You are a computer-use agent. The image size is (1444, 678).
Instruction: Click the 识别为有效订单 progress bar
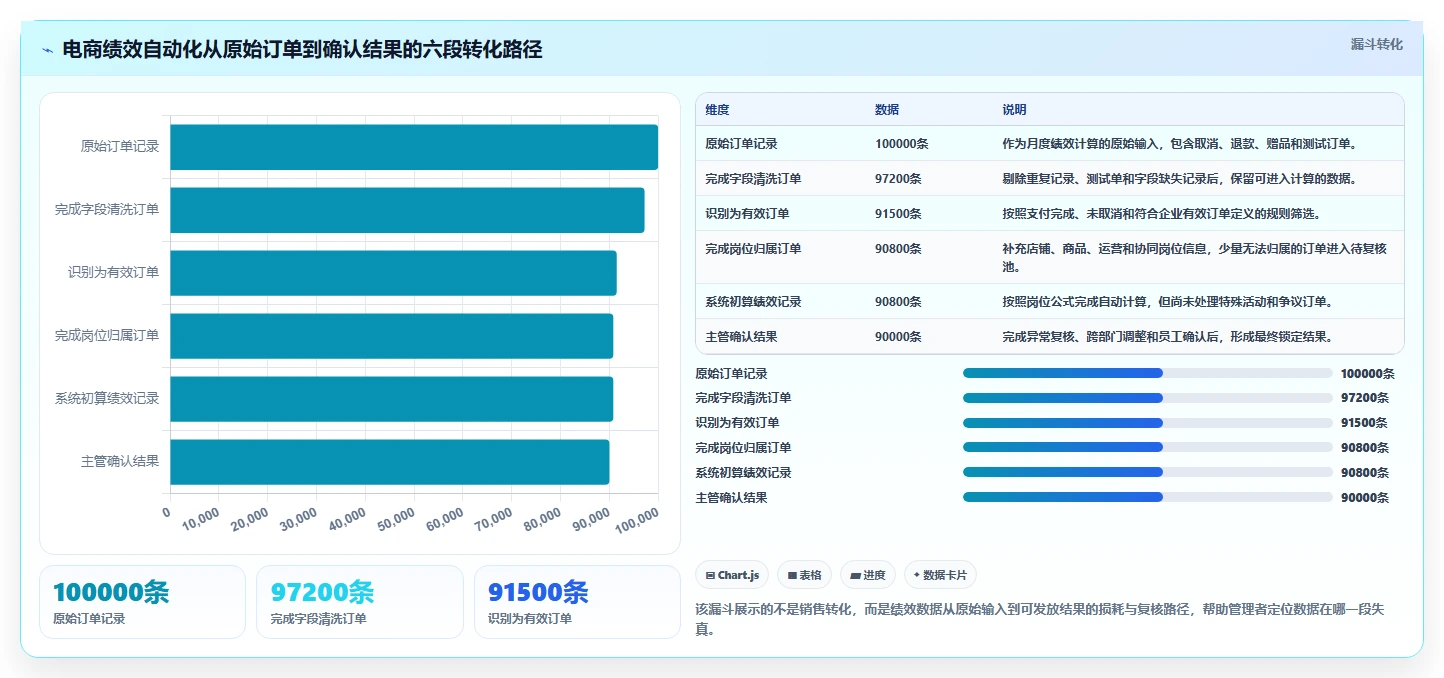(1148, 423)
